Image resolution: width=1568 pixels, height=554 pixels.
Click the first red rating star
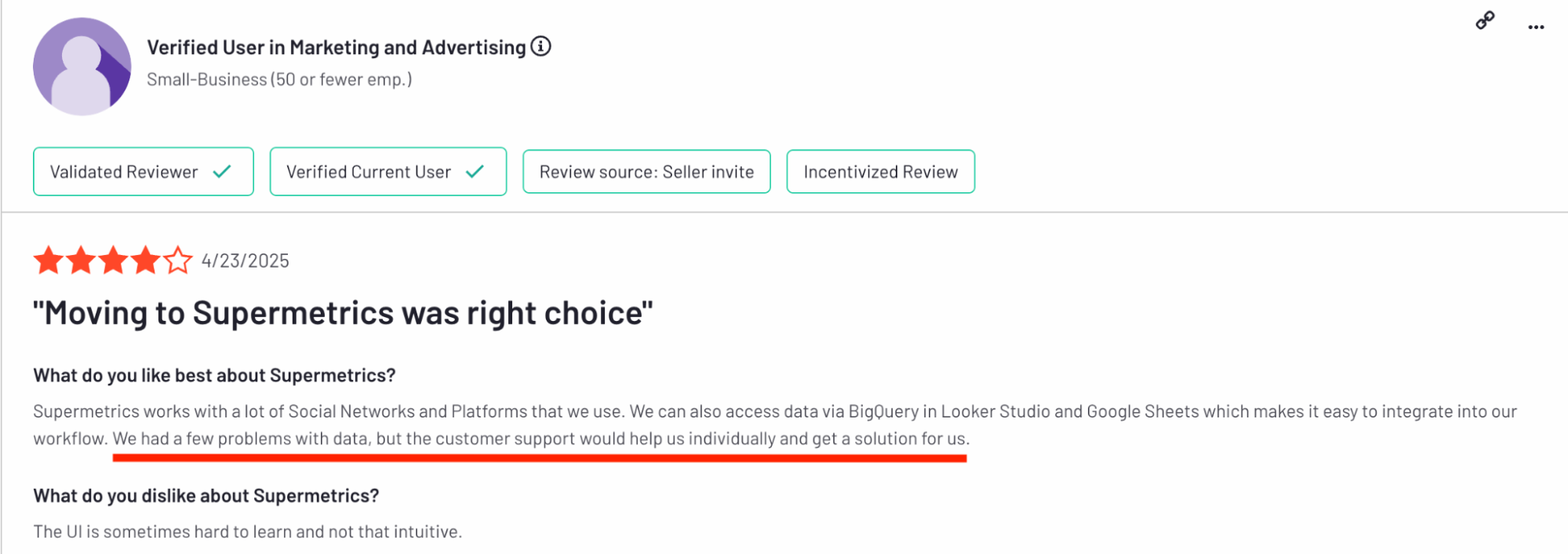(47, 260)
